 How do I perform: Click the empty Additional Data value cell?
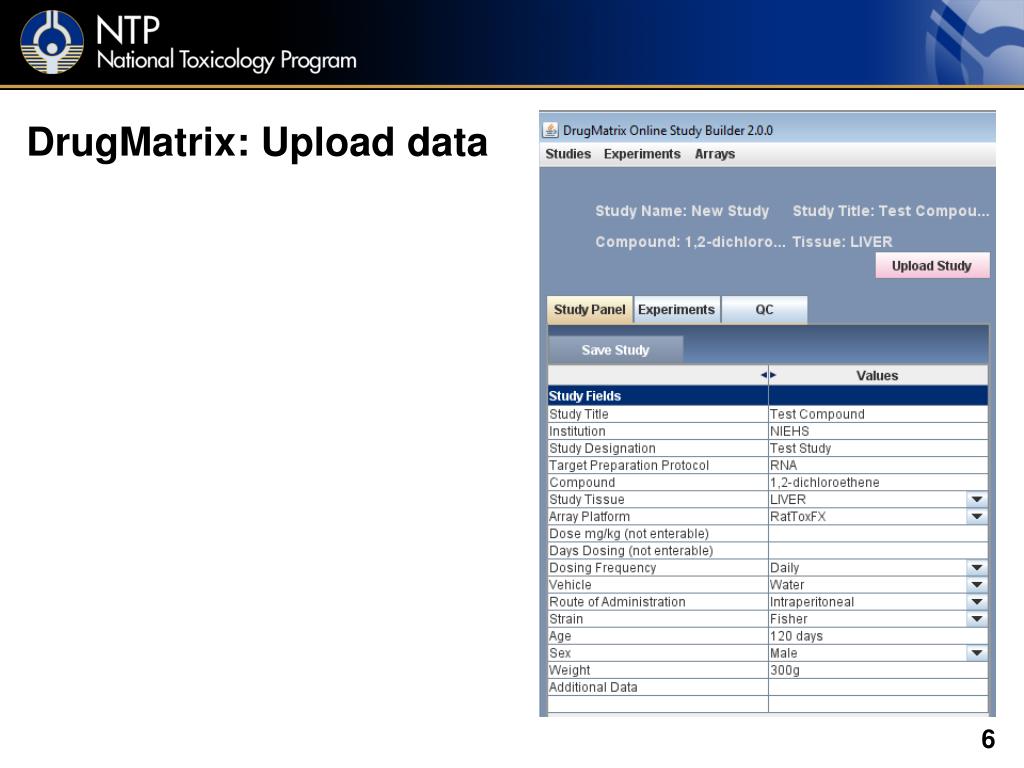878,686
